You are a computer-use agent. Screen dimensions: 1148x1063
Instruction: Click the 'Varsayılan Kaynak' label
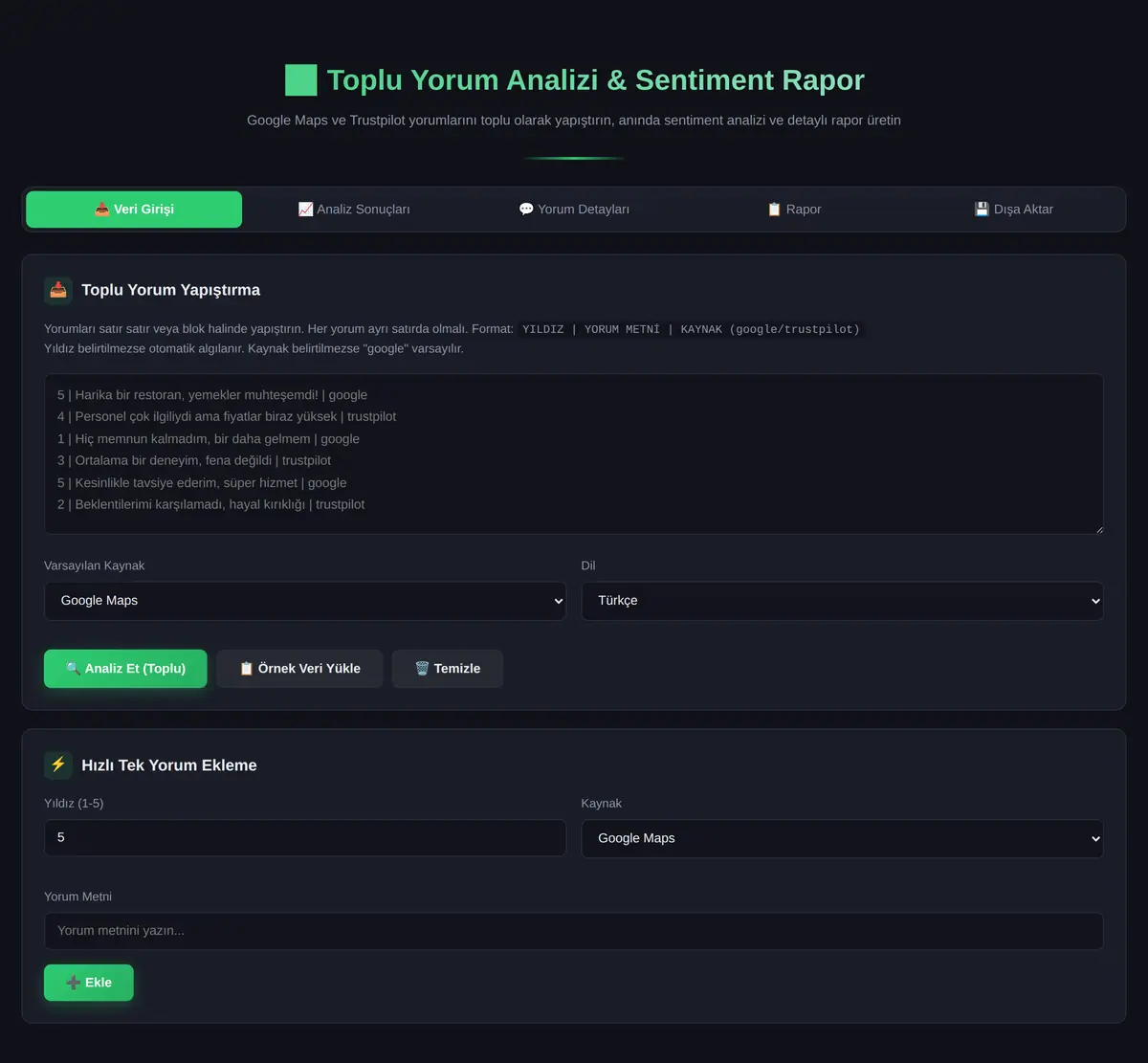click(95, 565)
